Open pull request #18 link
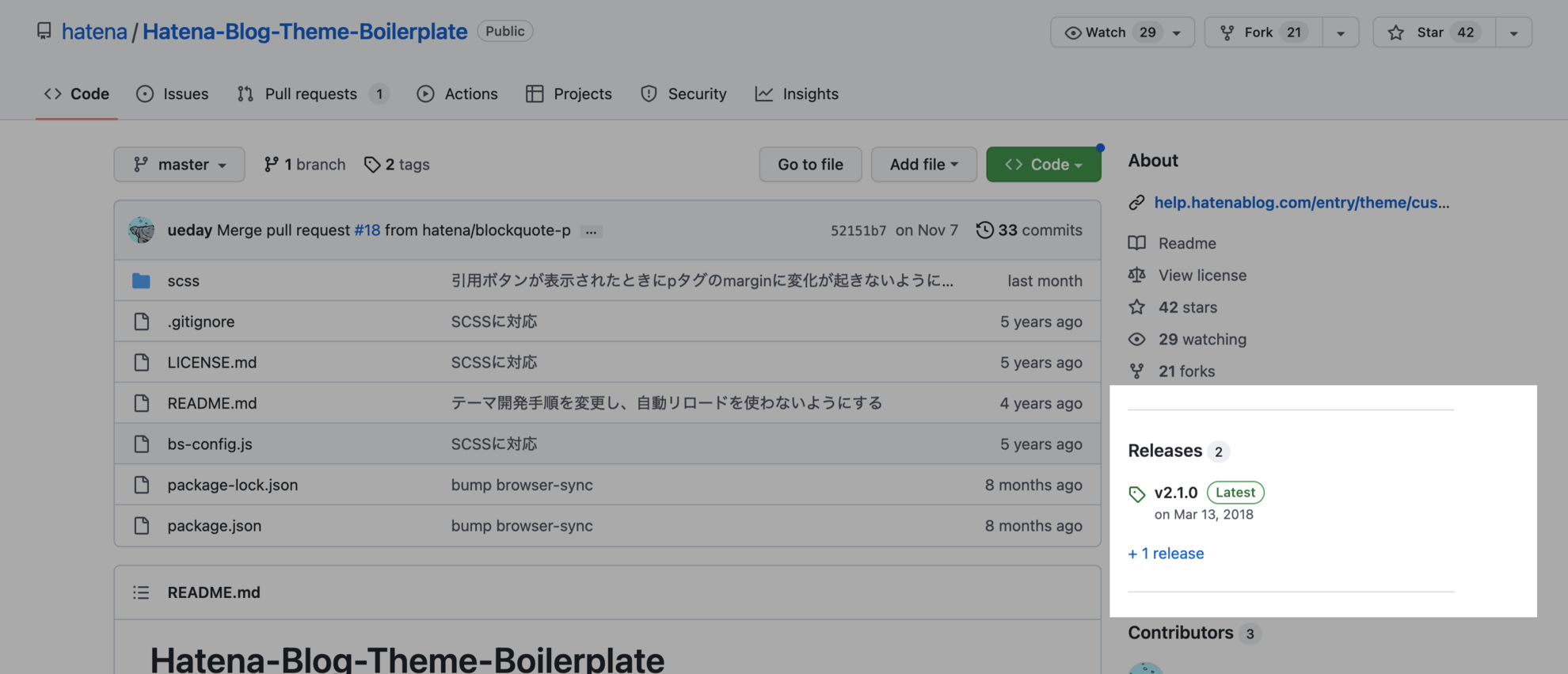This screenshot has width=1568, height=674. 367,230
